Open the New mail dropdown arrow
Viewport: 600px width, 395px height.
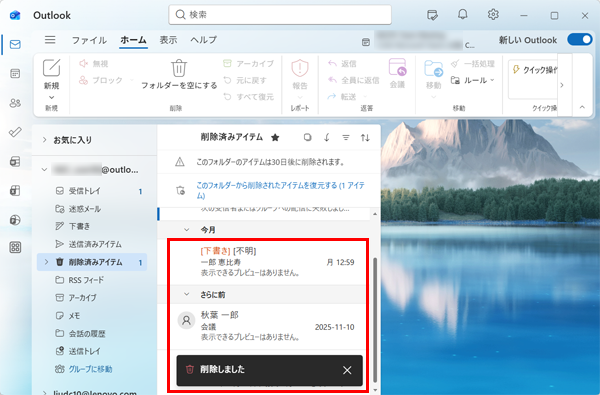point(51,97)
